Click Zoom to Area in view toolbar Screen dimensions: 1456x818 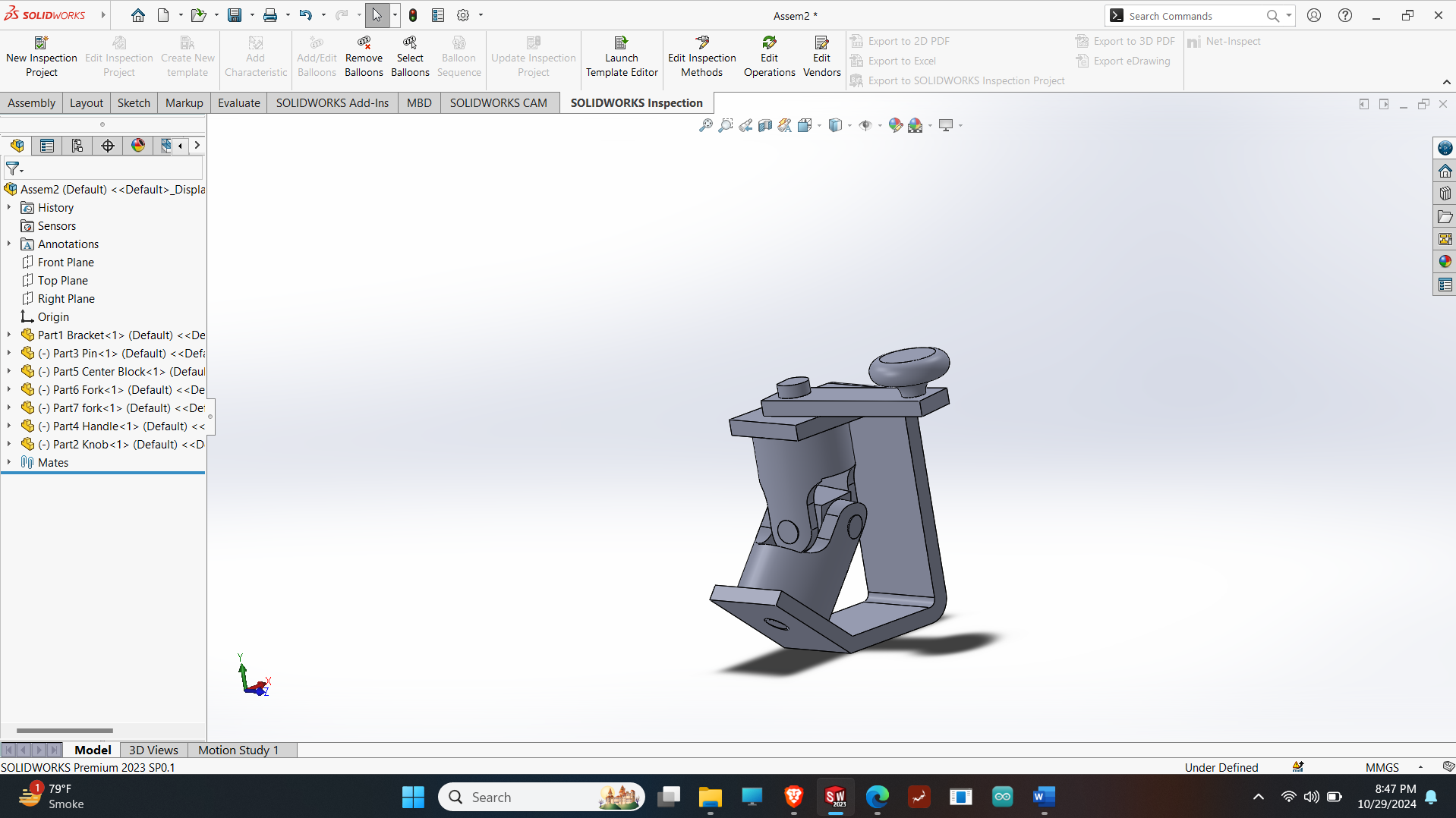[x=726, y=125]
